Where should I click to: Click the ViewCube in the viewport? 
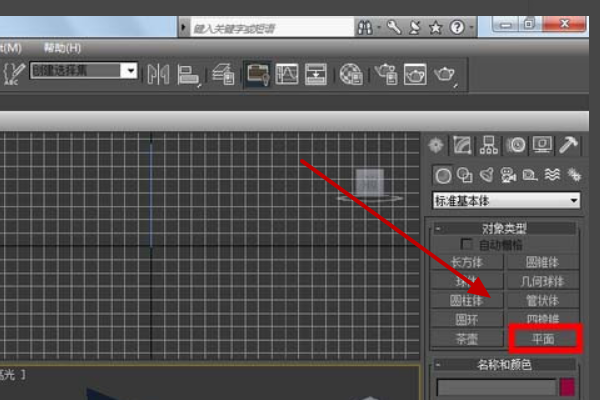click(370, 185)
